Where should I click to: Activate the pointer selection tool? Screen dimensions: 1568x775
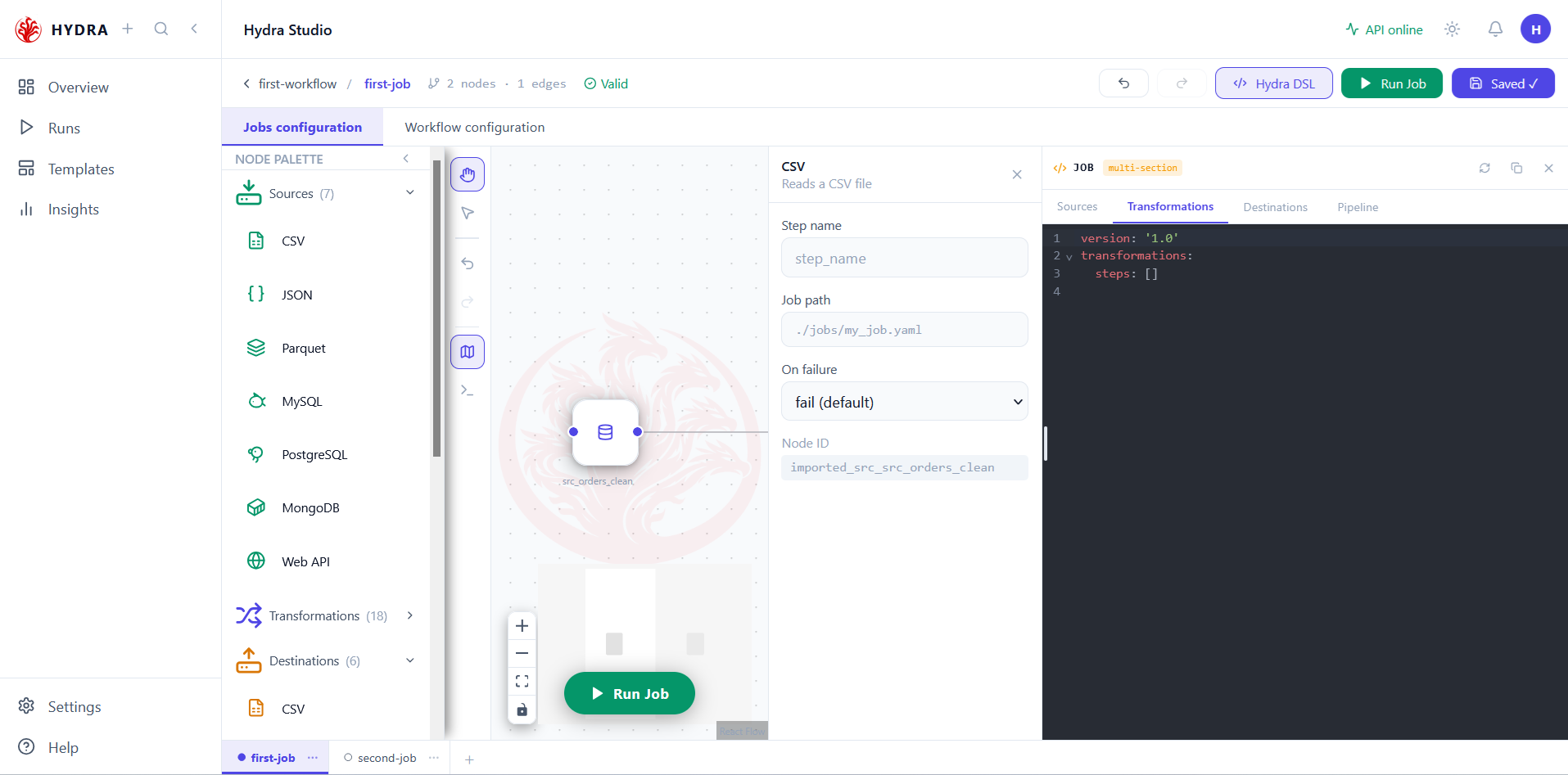[x=468, y=214]
